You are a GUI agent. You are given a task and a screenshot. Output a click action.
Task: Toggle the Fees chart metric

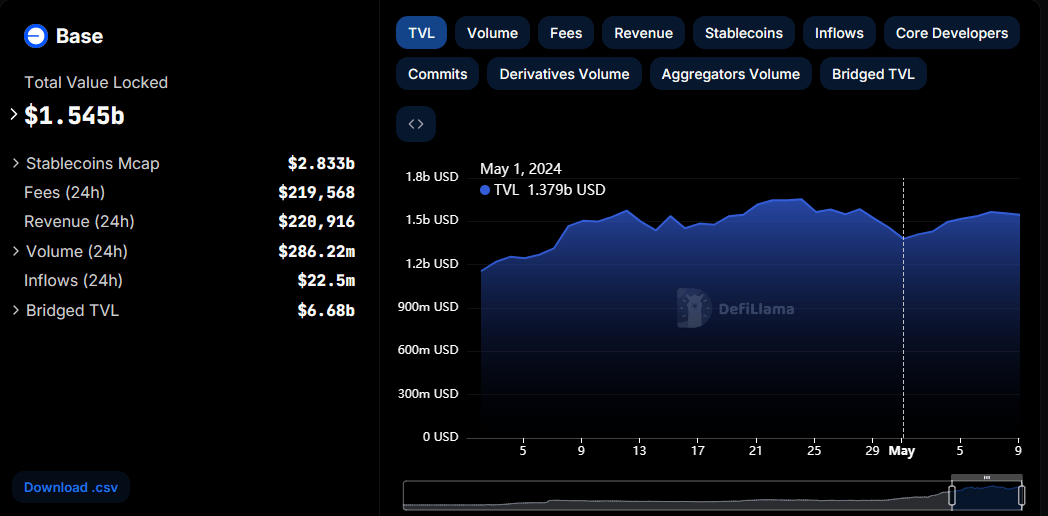click(x=566, y=33)
